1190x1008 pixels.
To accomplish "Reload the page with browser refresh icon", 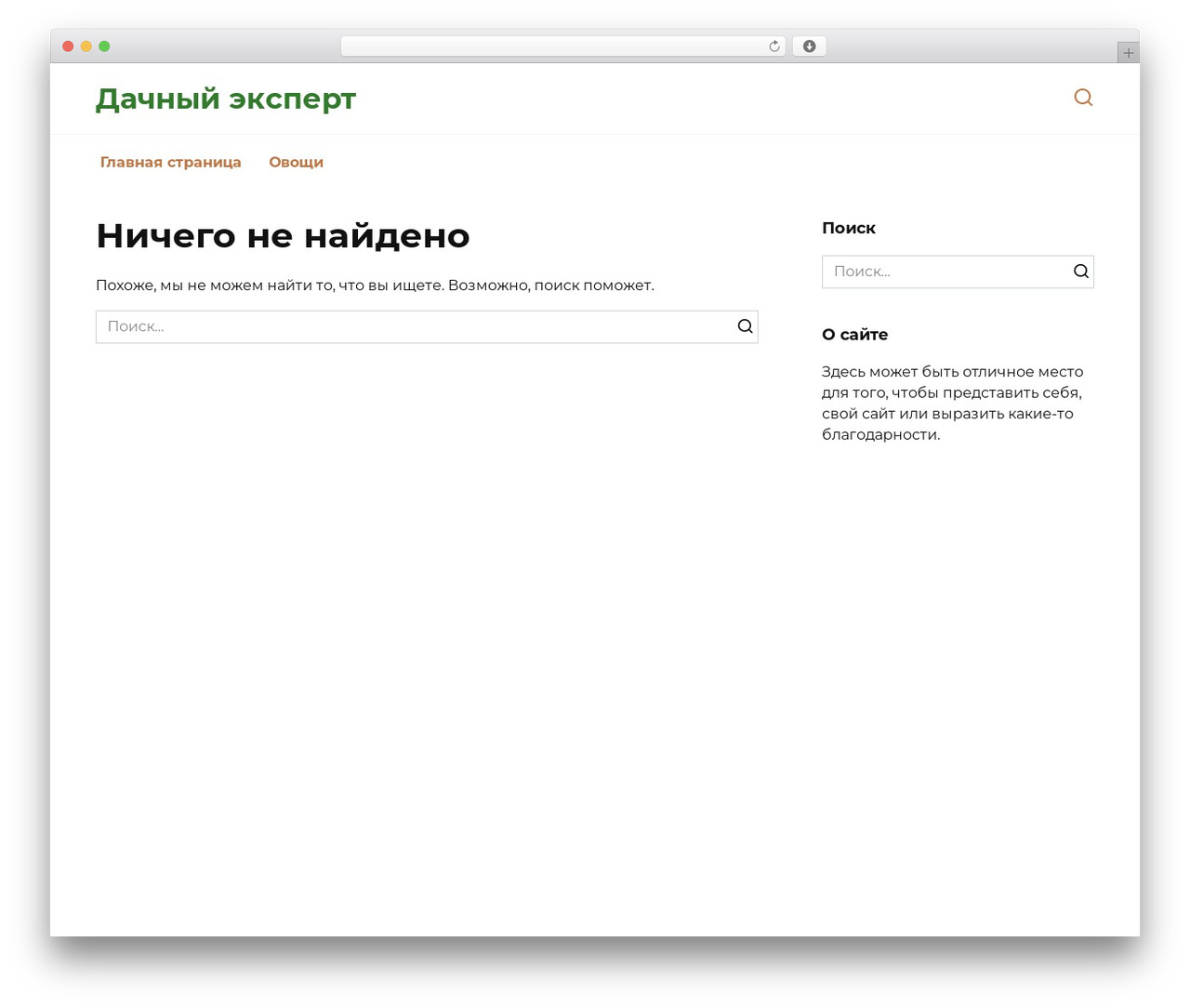I will click(x=773, y=46).
